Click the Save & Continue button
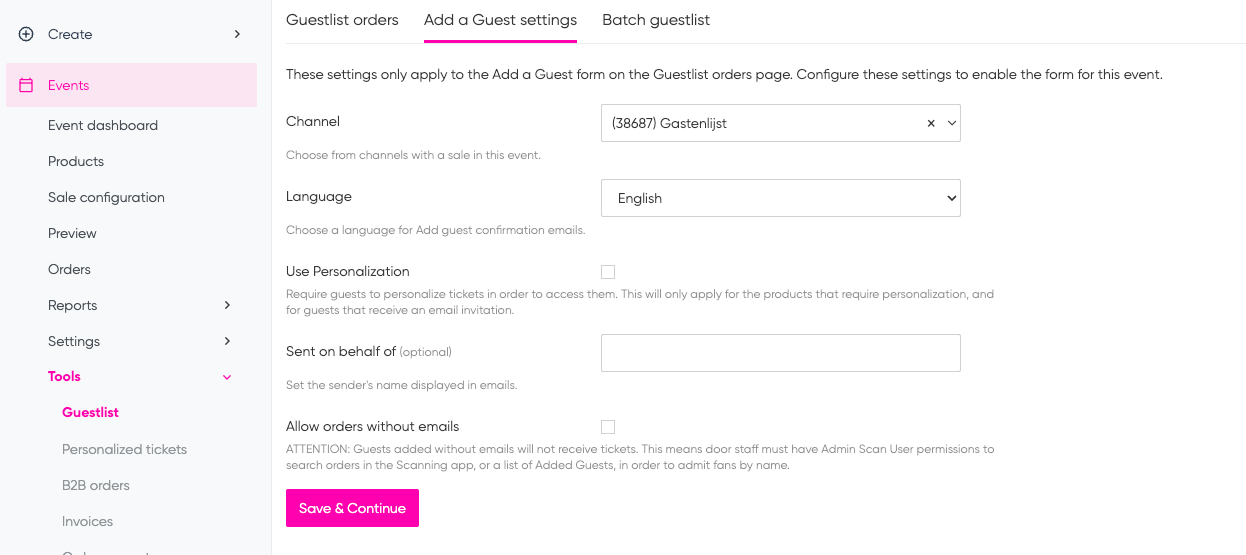 [x=352, y=508]
